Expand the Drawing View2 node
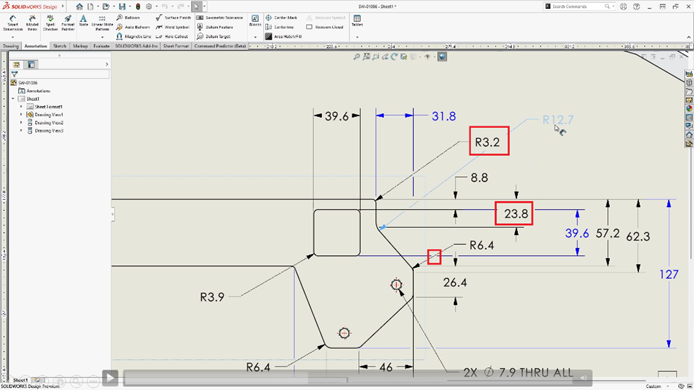The width and height of the screenshot is (694, 390). coord(21,123)
